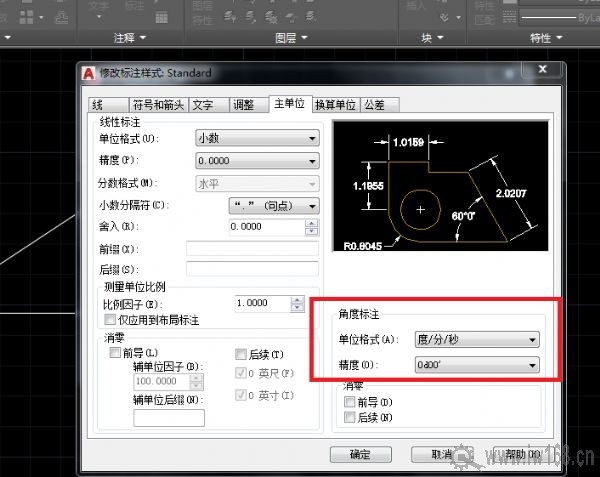Expand the 特性 ribbon panel
Image resolution: width=600 pixels, height=477 pixels.
[x=546, y=38]
